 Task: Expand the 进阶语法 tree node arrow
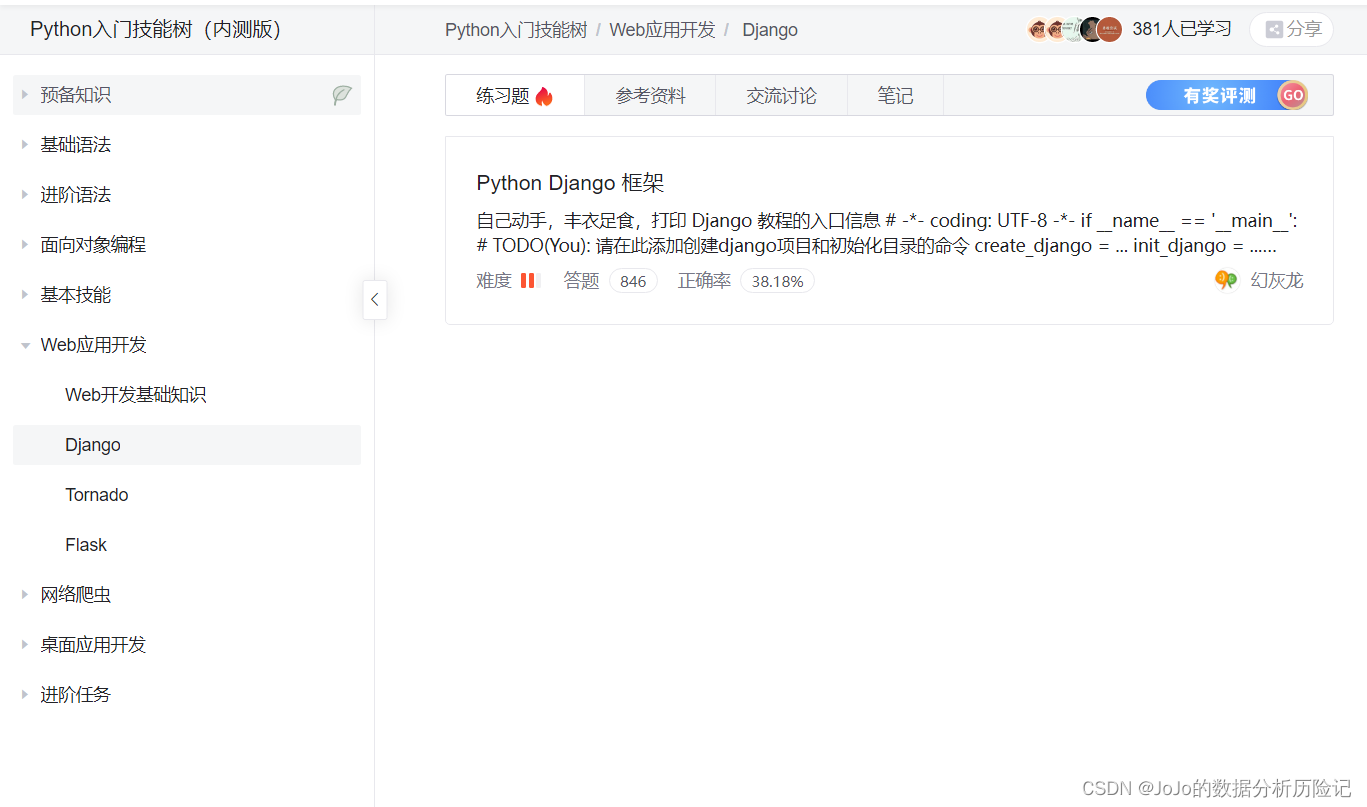(x=25, y=195)
